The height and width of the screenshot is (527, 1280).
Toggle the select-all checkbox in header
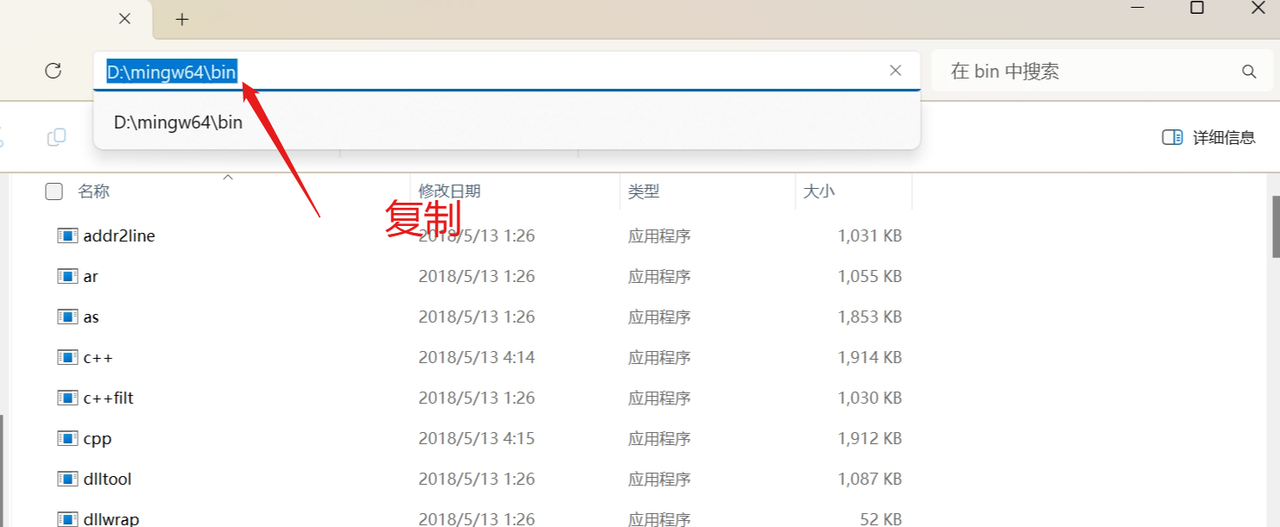pos(54,192)
